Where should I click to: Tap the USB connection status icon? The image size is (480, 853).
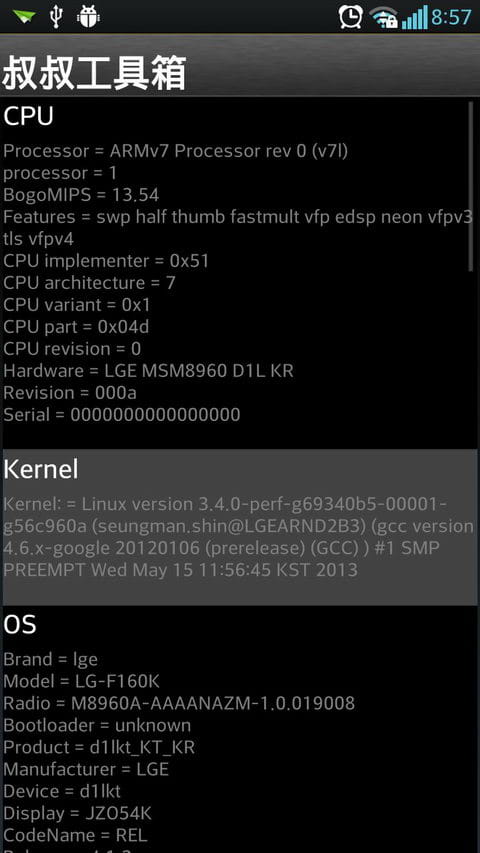(56, 17)
